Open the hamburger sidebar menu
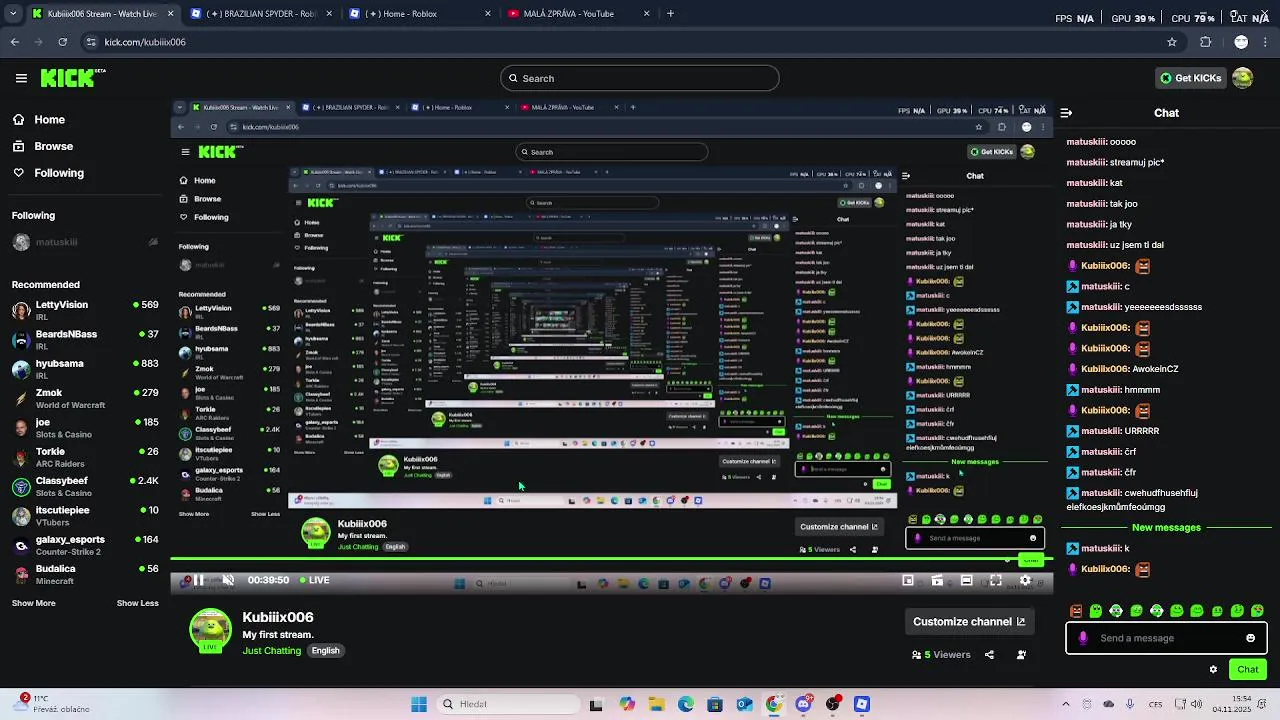The height and width of the screenshot is (720, 1280). point(21,78)
